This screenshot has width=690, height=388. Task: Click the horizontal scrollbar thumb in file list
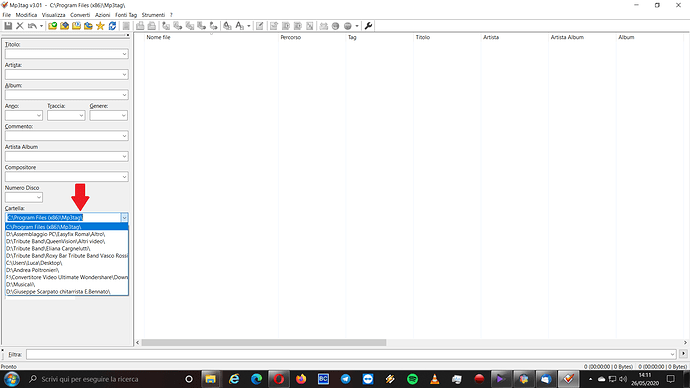264,342
